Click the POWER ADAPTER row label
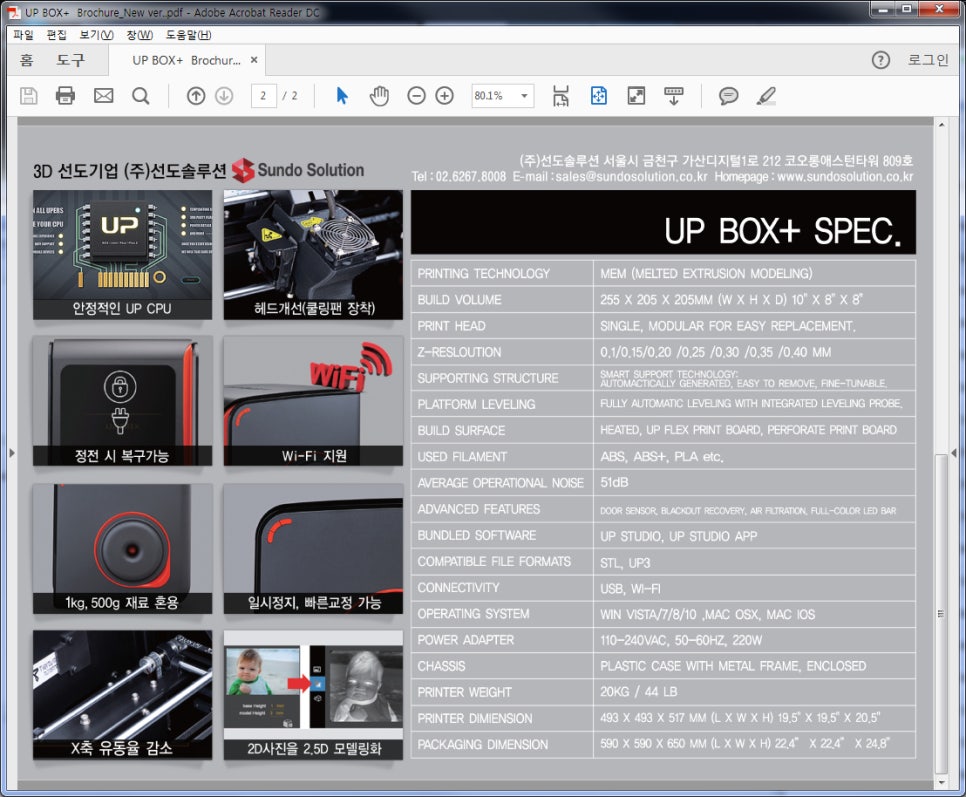 pos(466,640)
